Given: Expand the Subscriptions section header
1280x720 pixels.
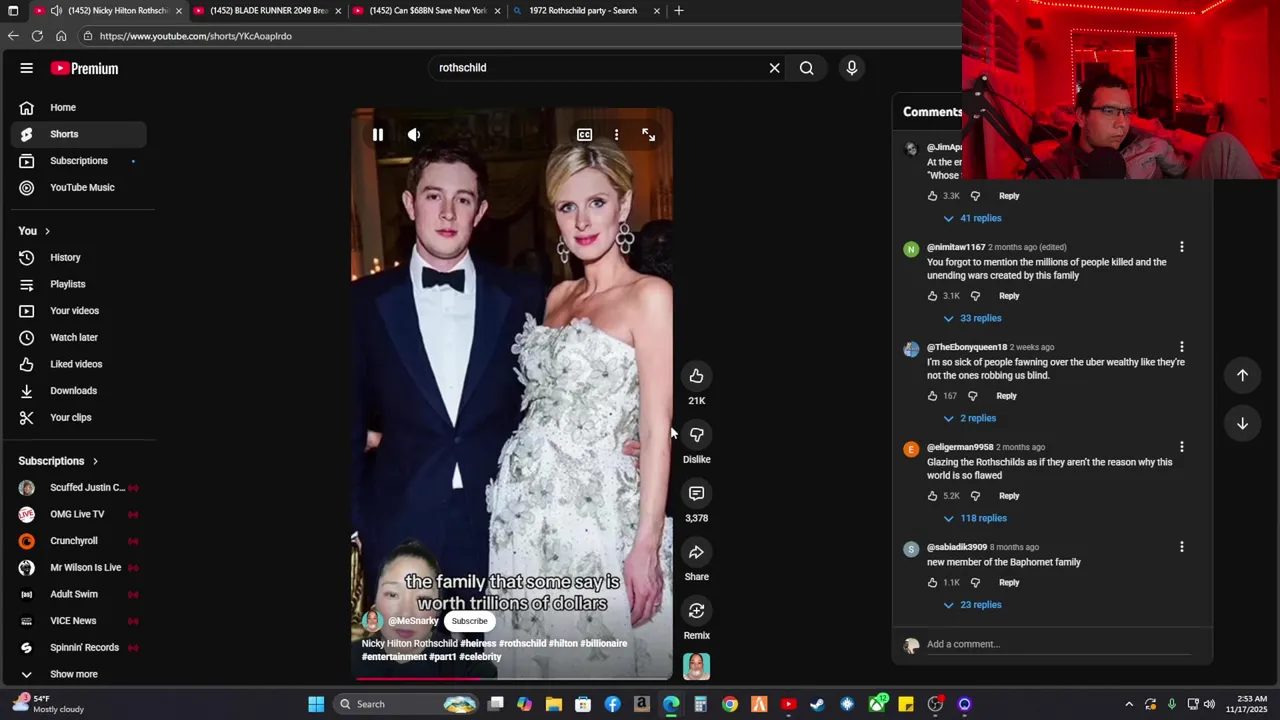Looking at the screenshot, I should tap(58, 461).
